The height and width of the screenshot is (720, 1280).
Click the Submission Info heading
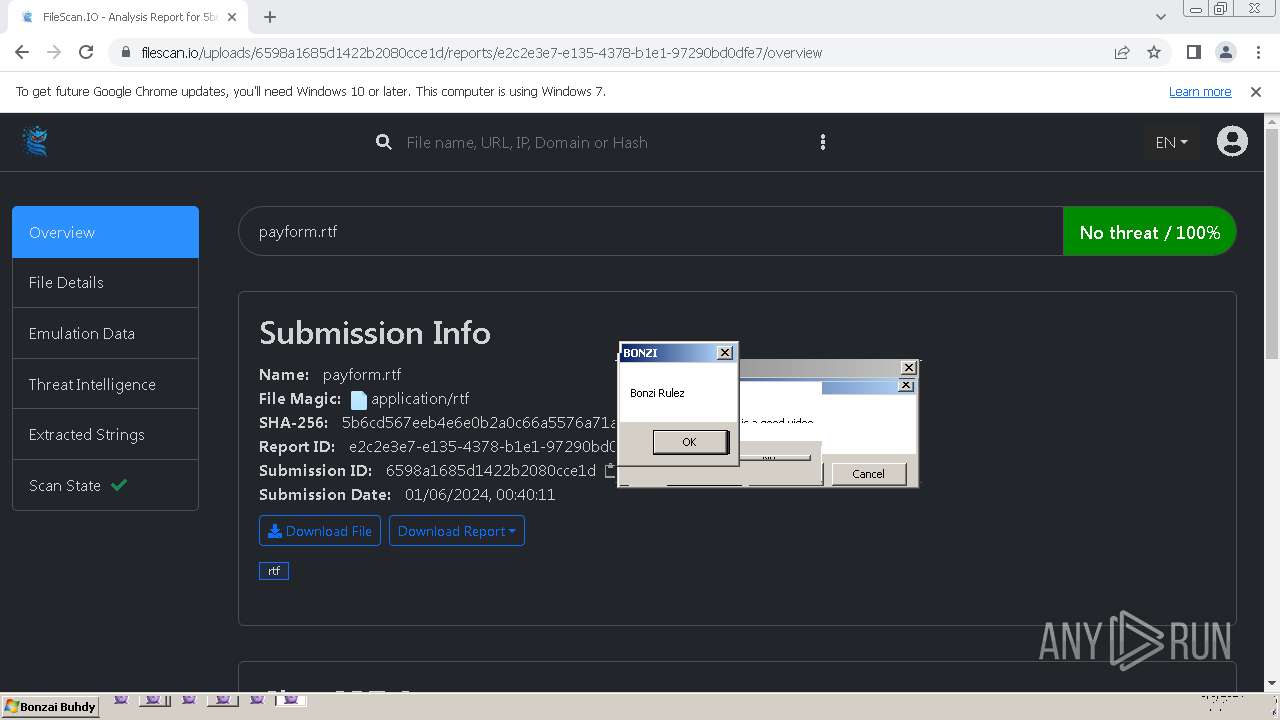pyautogui.click(x=375, y=333)
